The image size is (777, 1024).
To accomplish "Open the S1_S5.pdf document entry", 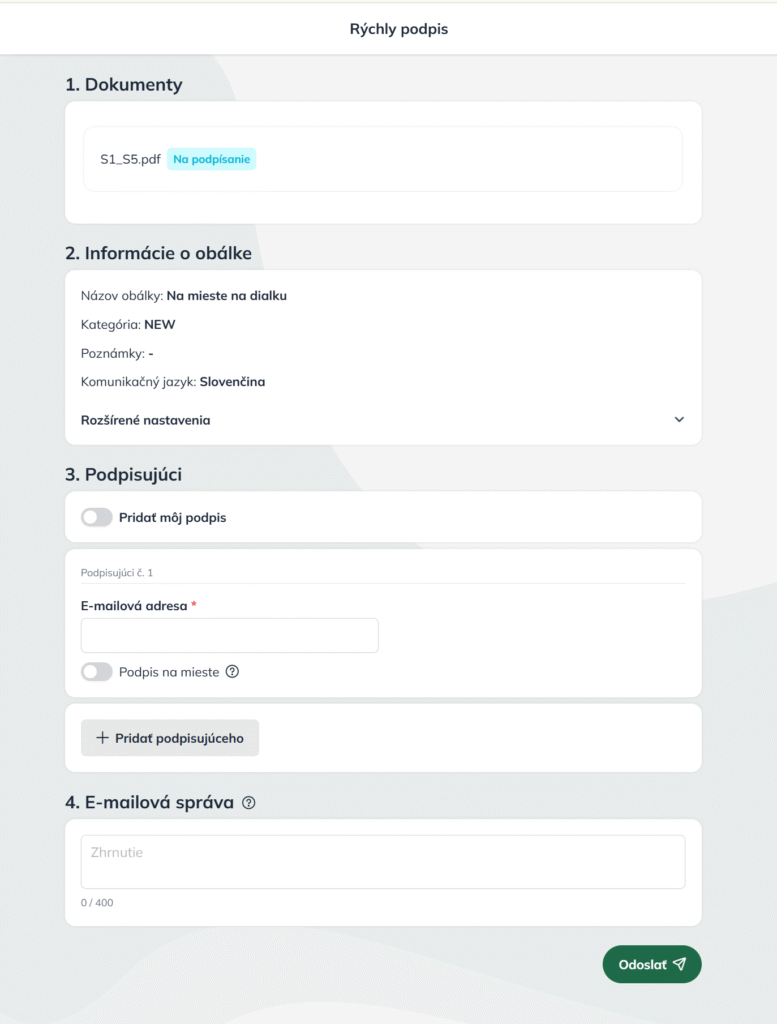I will [x=130, y=159].
